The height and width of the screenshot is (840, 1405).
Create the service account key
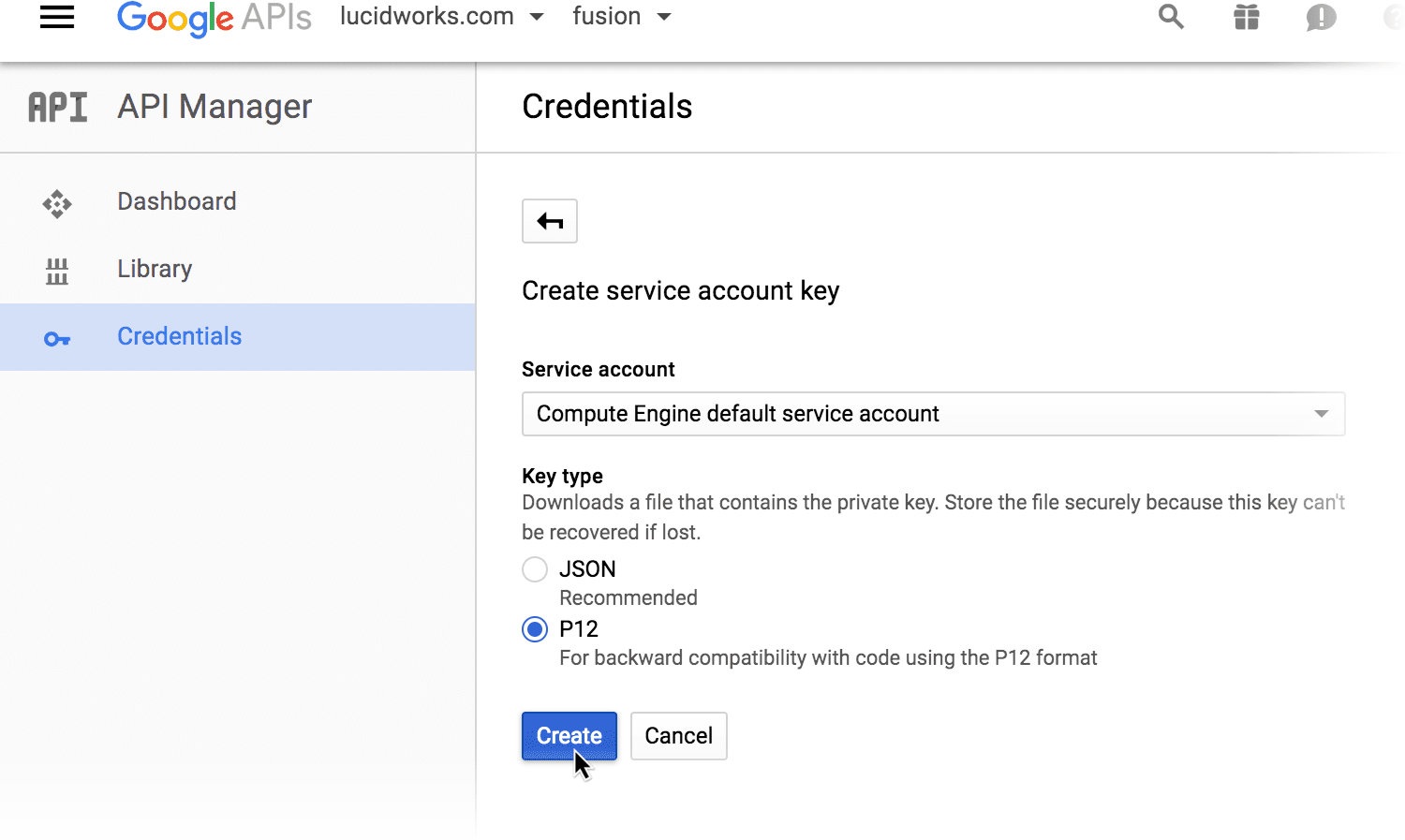tap(569, 735)
